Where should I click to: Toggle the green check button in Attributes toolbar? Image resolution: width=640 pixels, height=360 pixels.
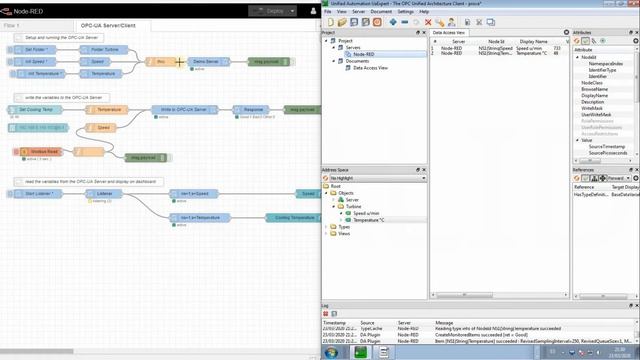pyautogui.click(x=586, y=41)
